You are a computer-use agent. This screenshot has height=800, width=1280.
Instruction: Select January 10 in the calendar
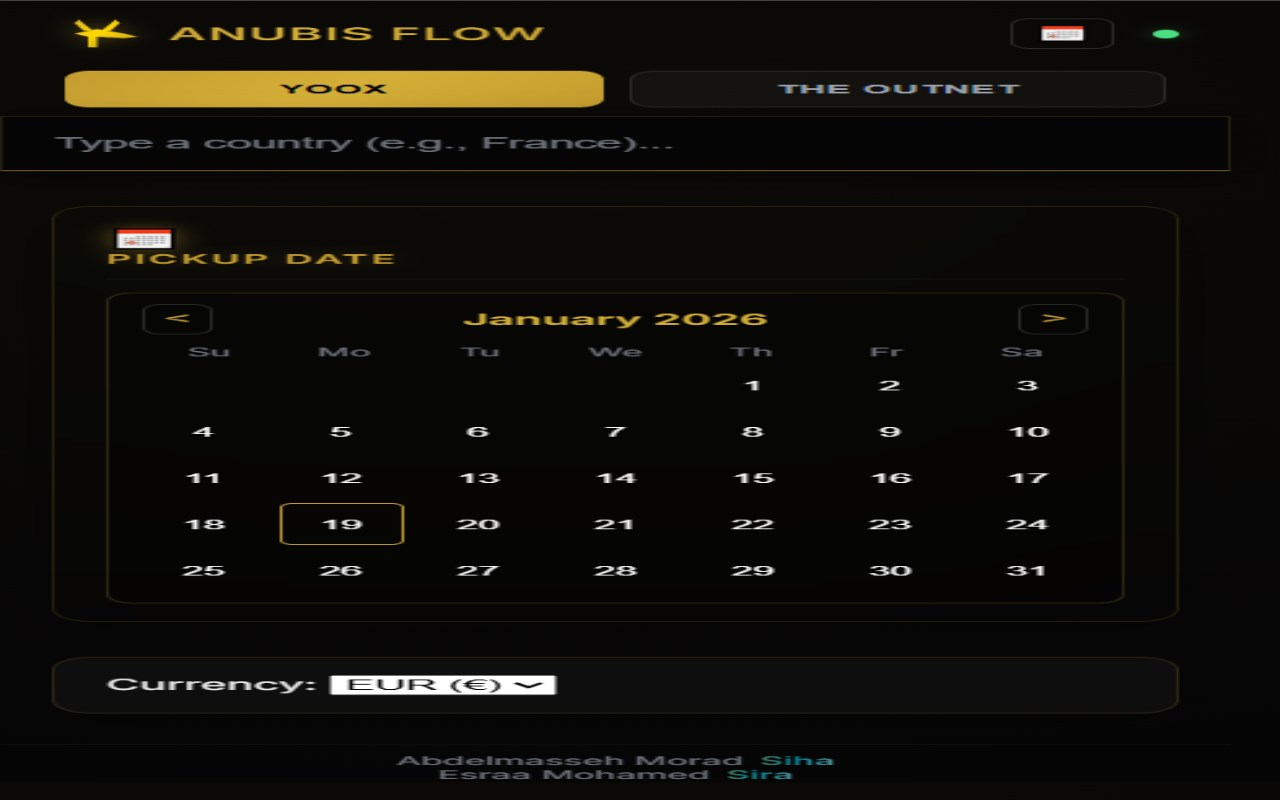[1027, 431]
